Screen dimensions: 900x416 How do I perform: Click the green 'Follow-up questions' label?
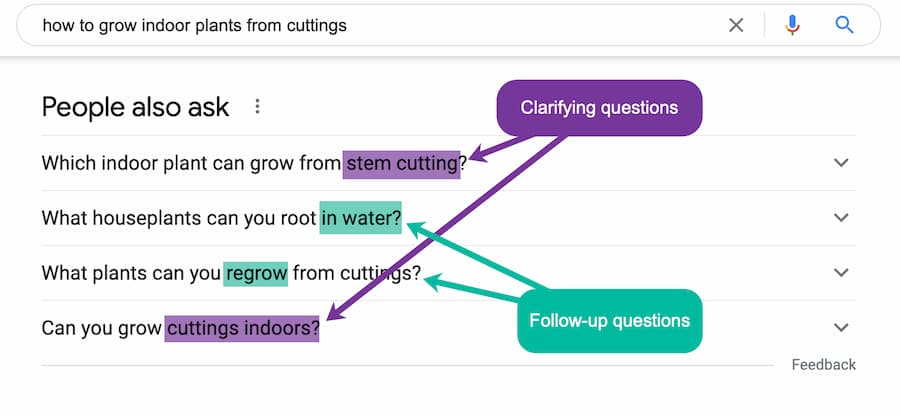point(609,321)
